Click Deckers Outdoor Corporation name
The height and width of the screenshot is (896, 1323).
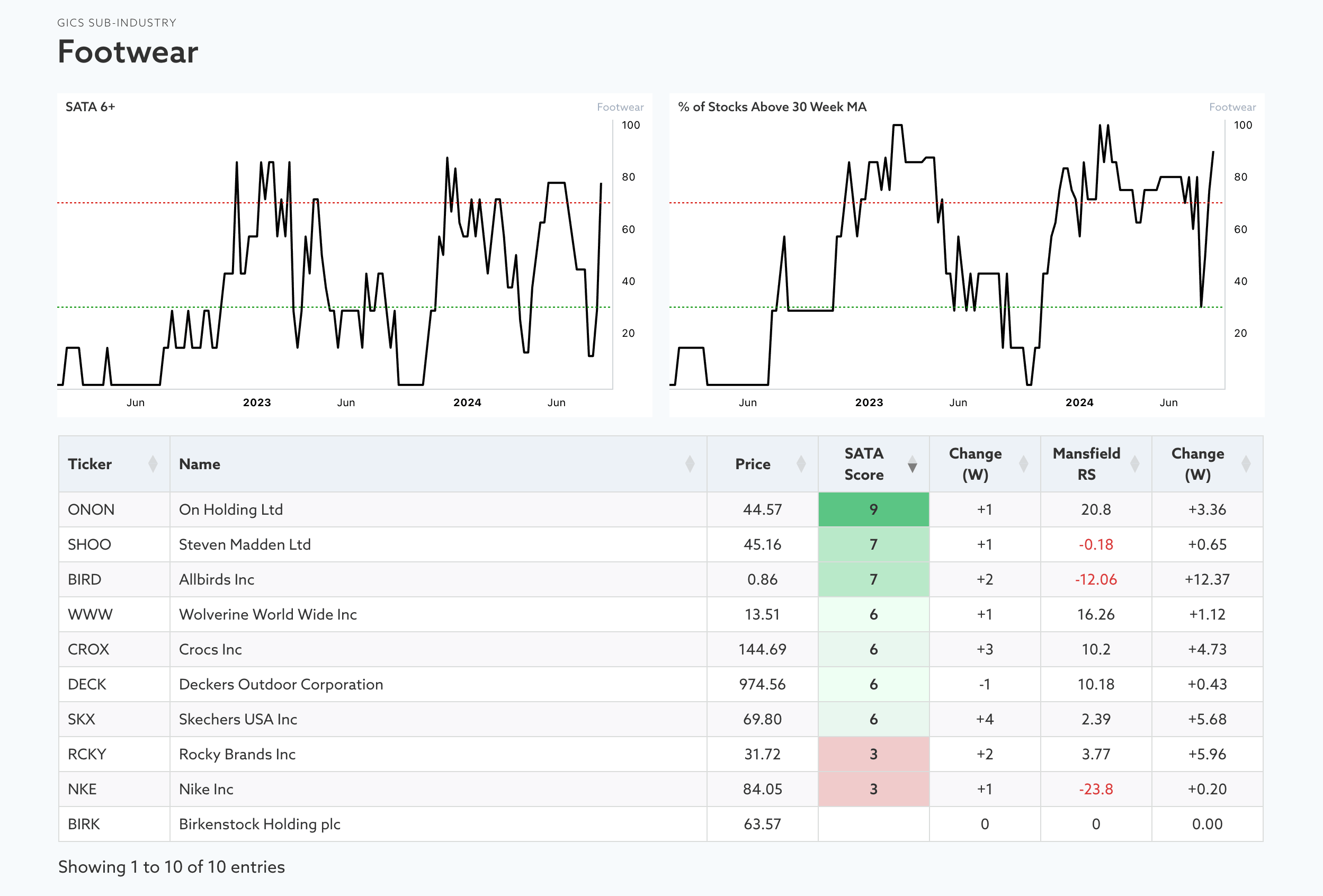tap(281, 684)
